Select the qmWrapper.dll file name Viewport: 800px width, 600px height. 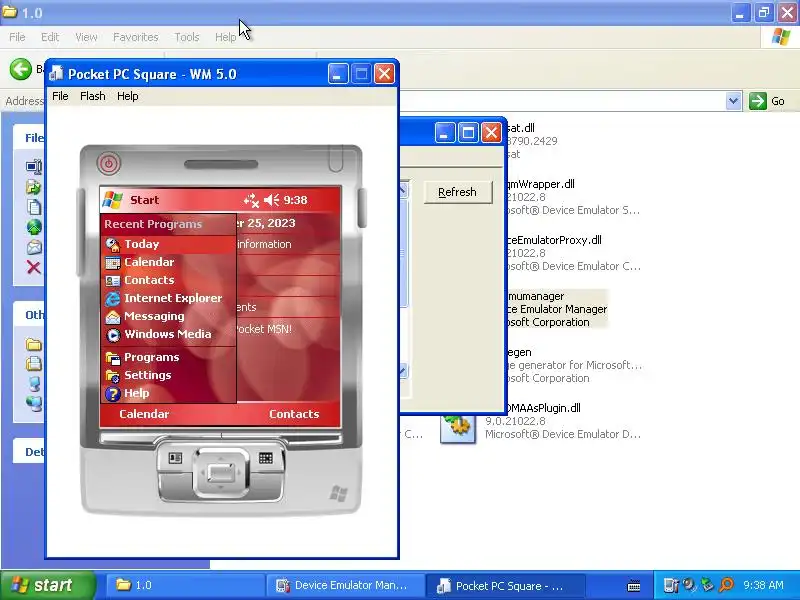point(540,184)
